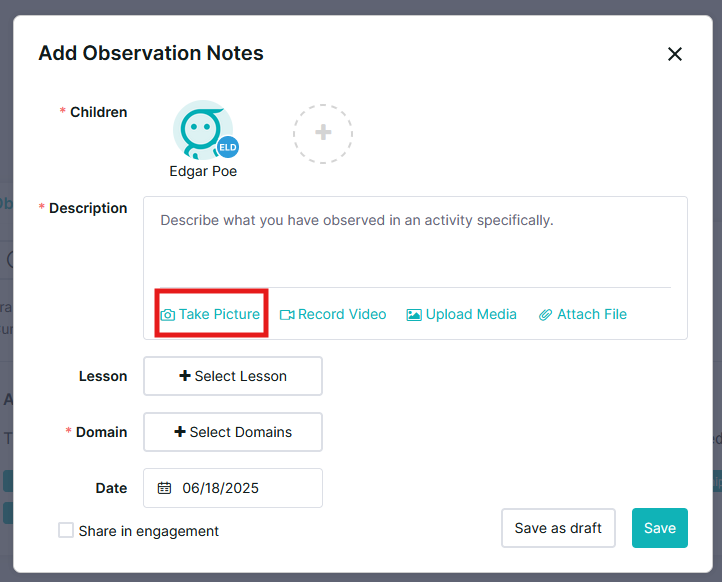Image resolution: width=722 pixels, height=582 pixels.
Task: Click the Attach File link text
Action: pyautogui.click(x=592, y=314)
